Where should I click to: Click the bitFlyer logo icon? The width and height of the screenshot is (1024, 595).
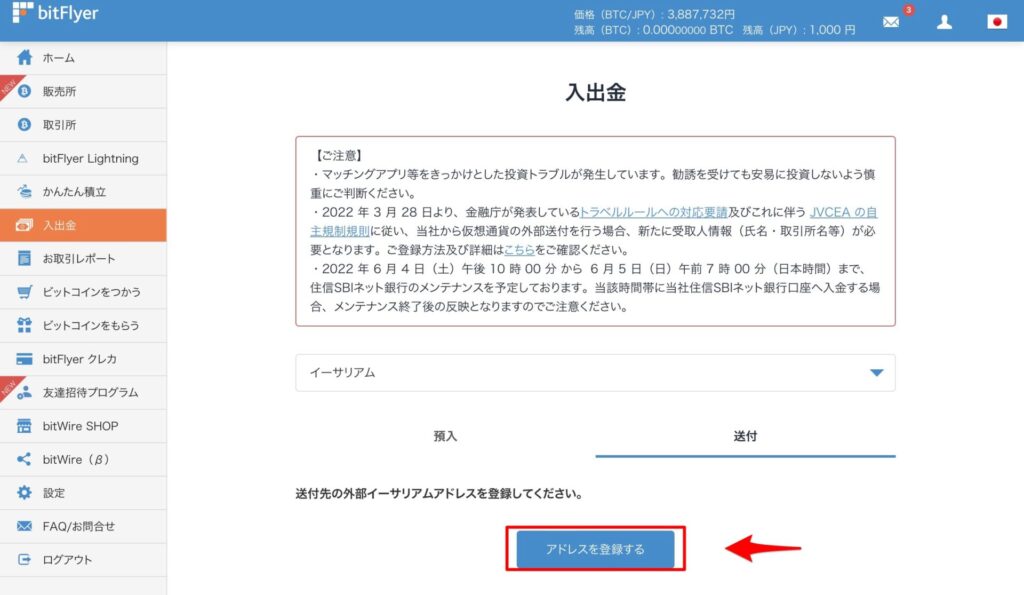click(x=23, y=12)
